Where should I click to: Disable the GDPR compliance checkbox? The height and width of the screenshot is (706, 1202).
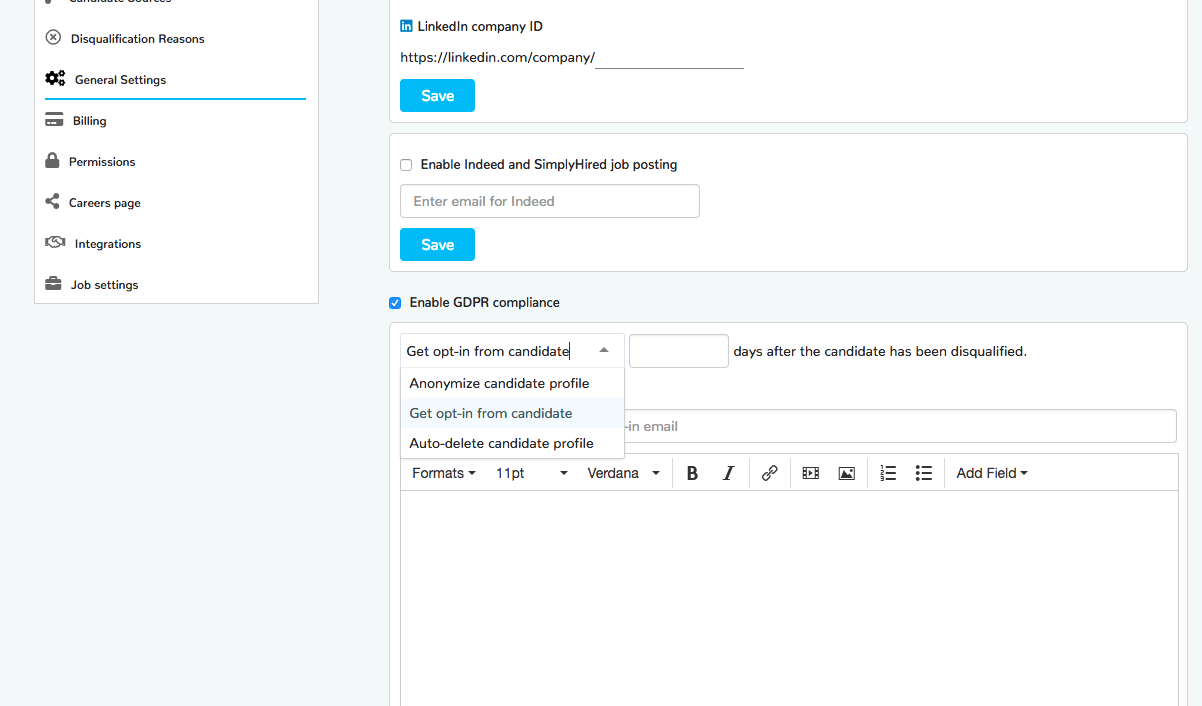click(x=395, y=303)
